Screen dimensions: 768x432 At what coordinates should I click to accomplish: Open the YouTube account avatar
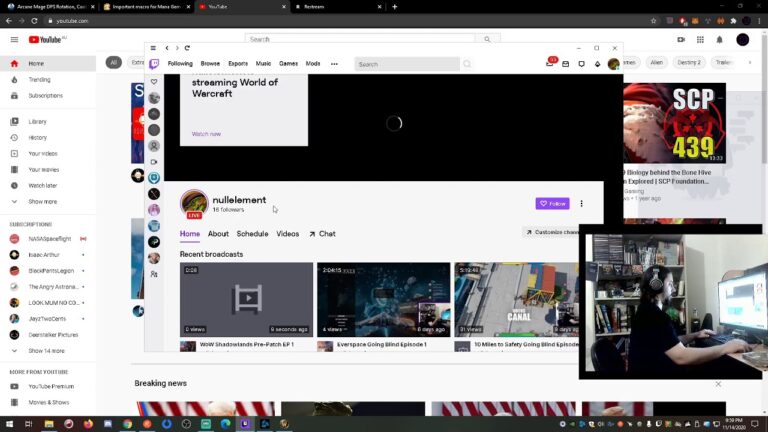click(x=743, y=40)
